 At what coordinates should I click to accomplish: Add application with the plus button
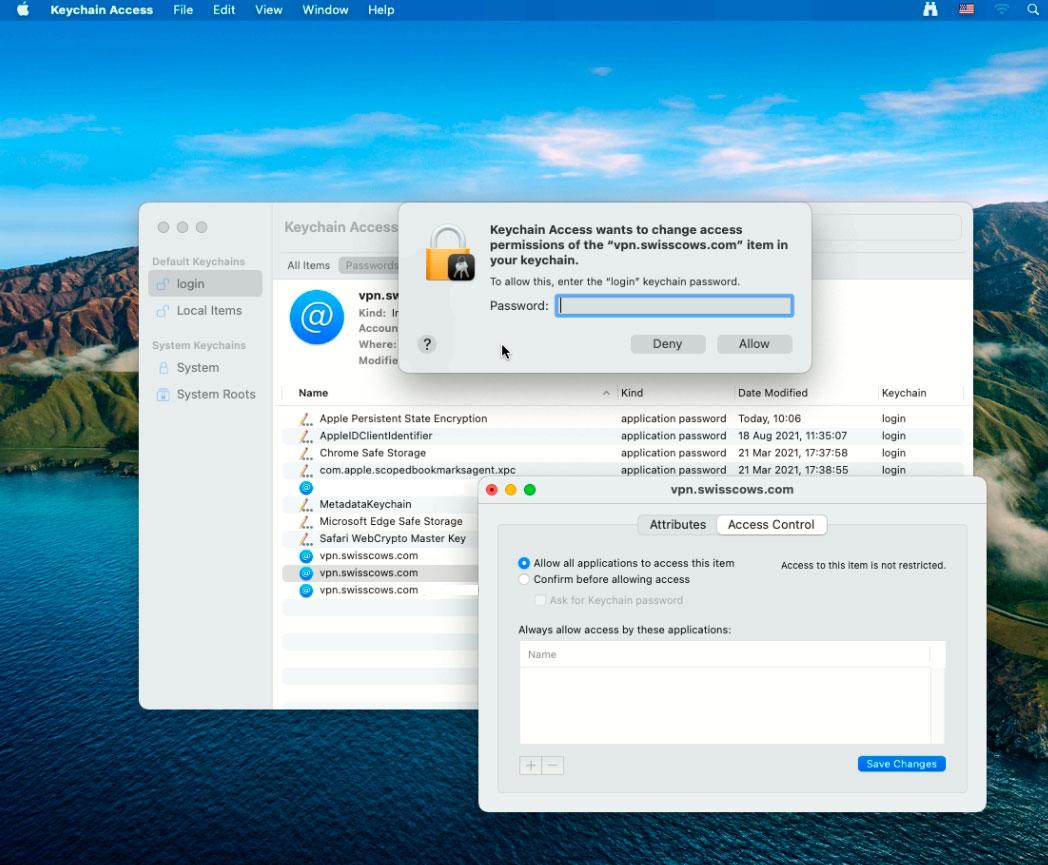pos(531,765)
